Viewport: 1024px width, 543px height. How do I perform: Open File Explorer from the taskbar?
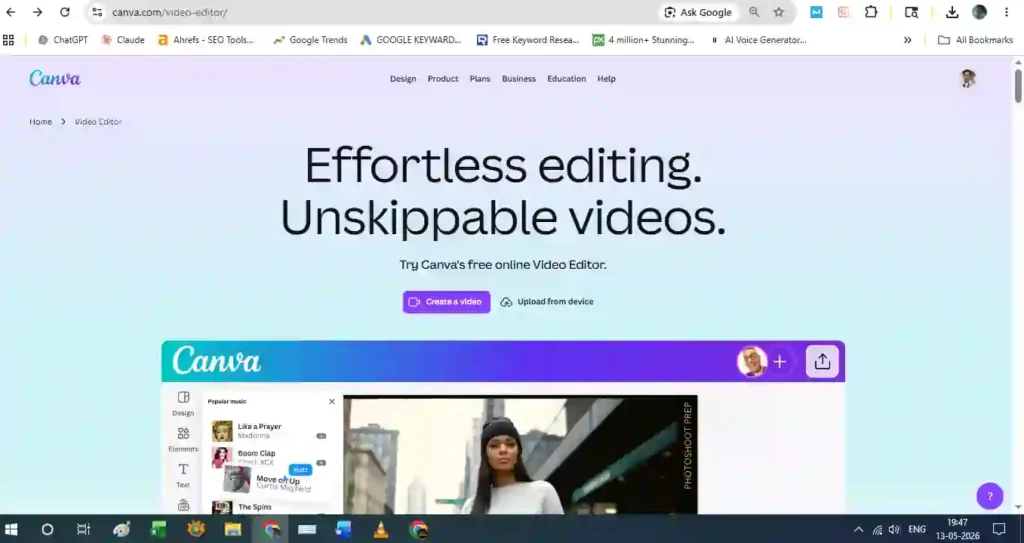coord(232,529)
